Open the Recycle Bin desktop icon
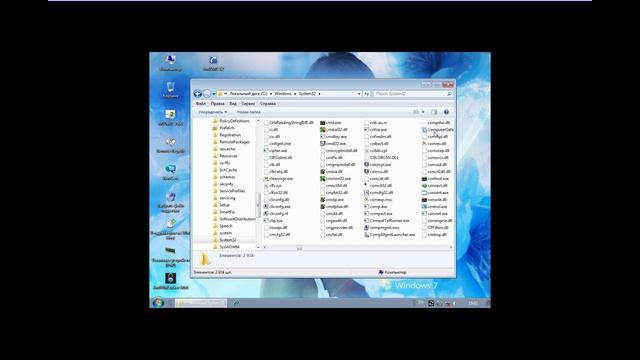 point(171,90)
